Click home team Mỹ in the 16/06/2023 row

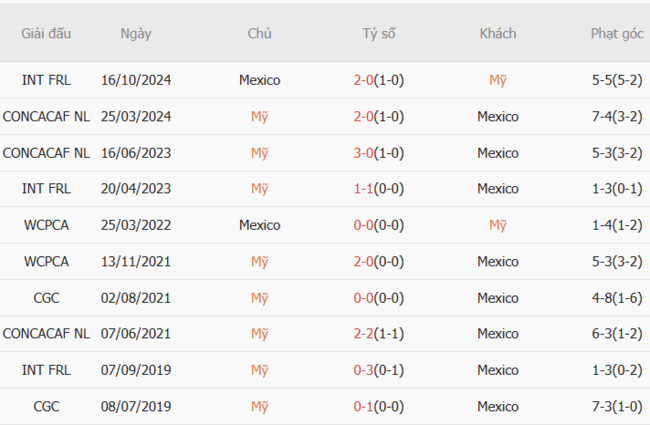pos(259,153)
